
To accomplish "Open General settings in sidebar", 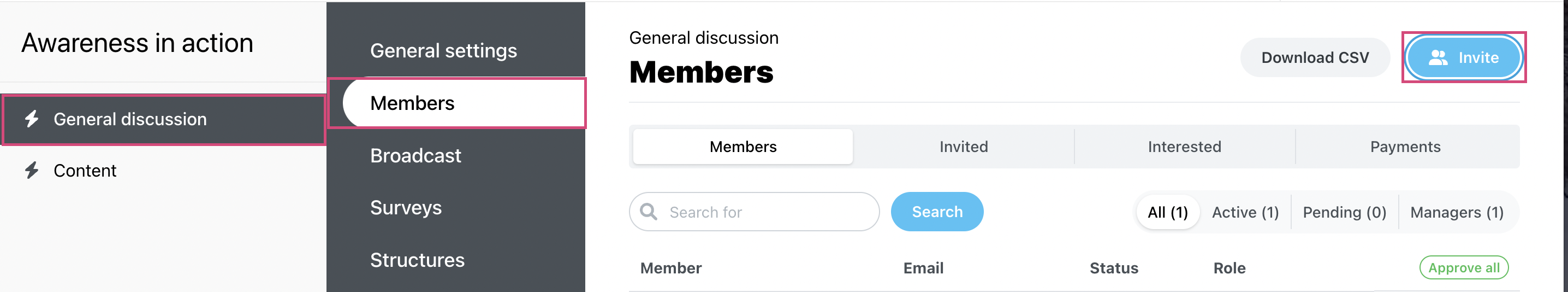I will pyautogui.click(x=444, y=51).
